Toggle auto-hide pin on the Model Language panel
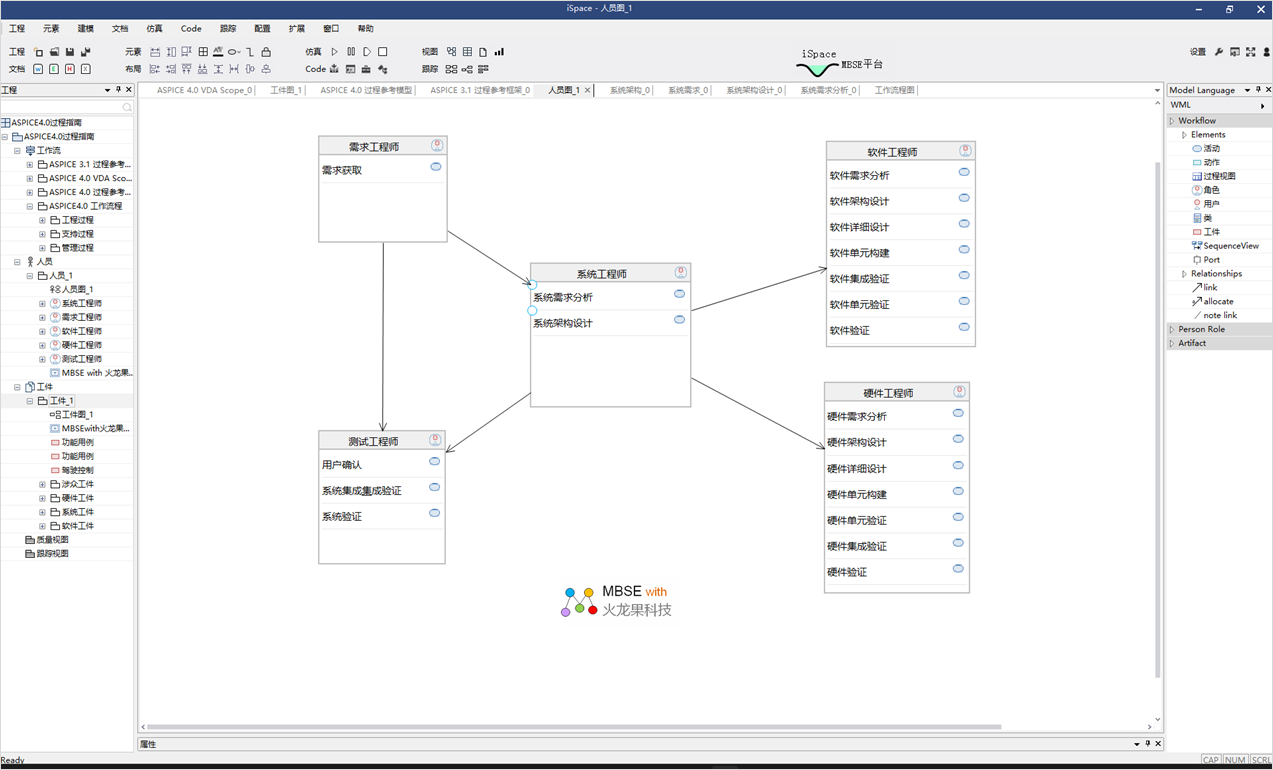 (x=1258, y=90)
